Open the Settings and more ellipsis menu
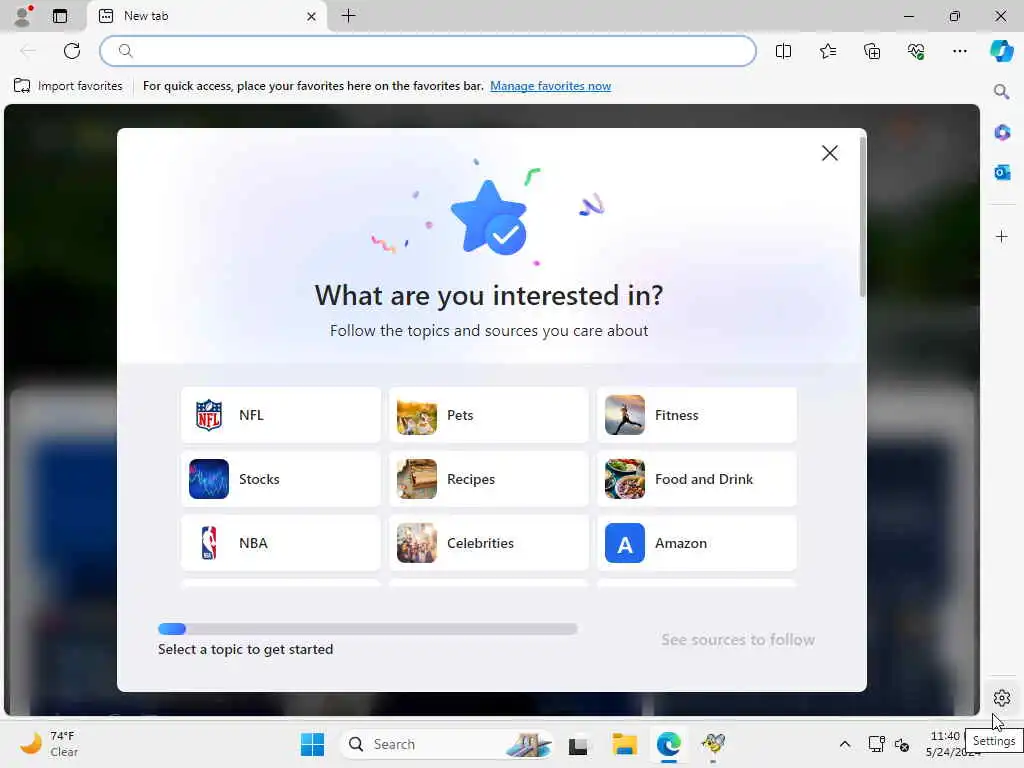 [959, 51]
